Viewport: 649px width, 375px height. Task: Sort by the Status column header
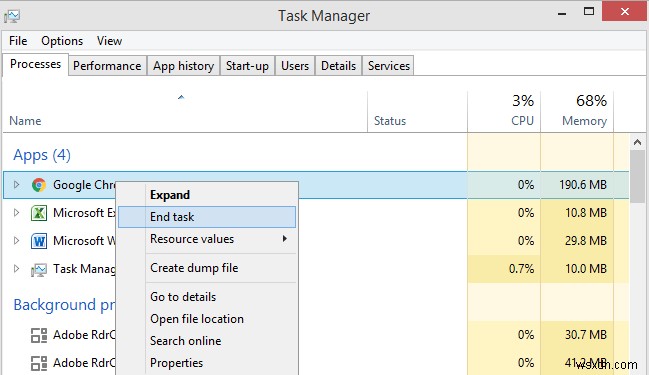[x=417, y=112]
